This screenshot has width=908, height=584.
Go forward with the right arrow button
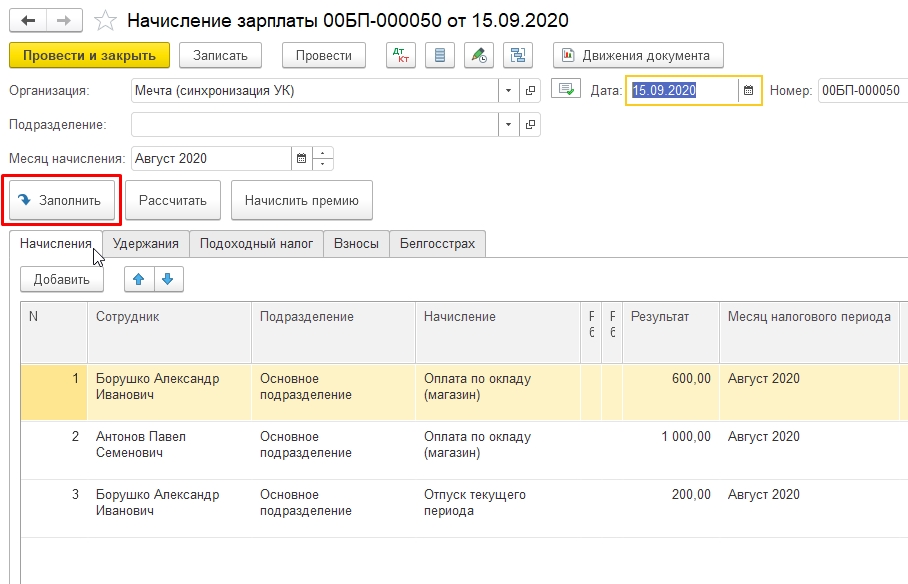[x=64, y=21]
